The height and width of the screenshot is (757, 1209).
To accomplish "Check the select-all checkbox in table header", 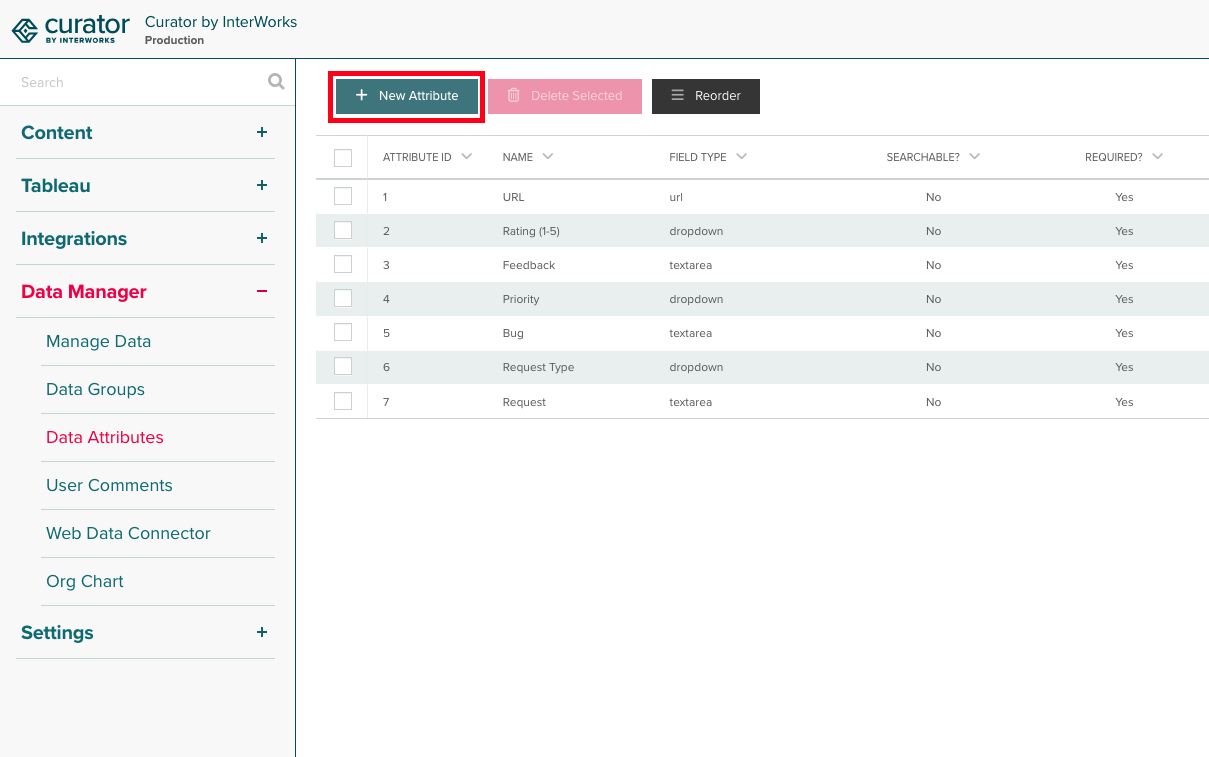I will tap(343, 157).
